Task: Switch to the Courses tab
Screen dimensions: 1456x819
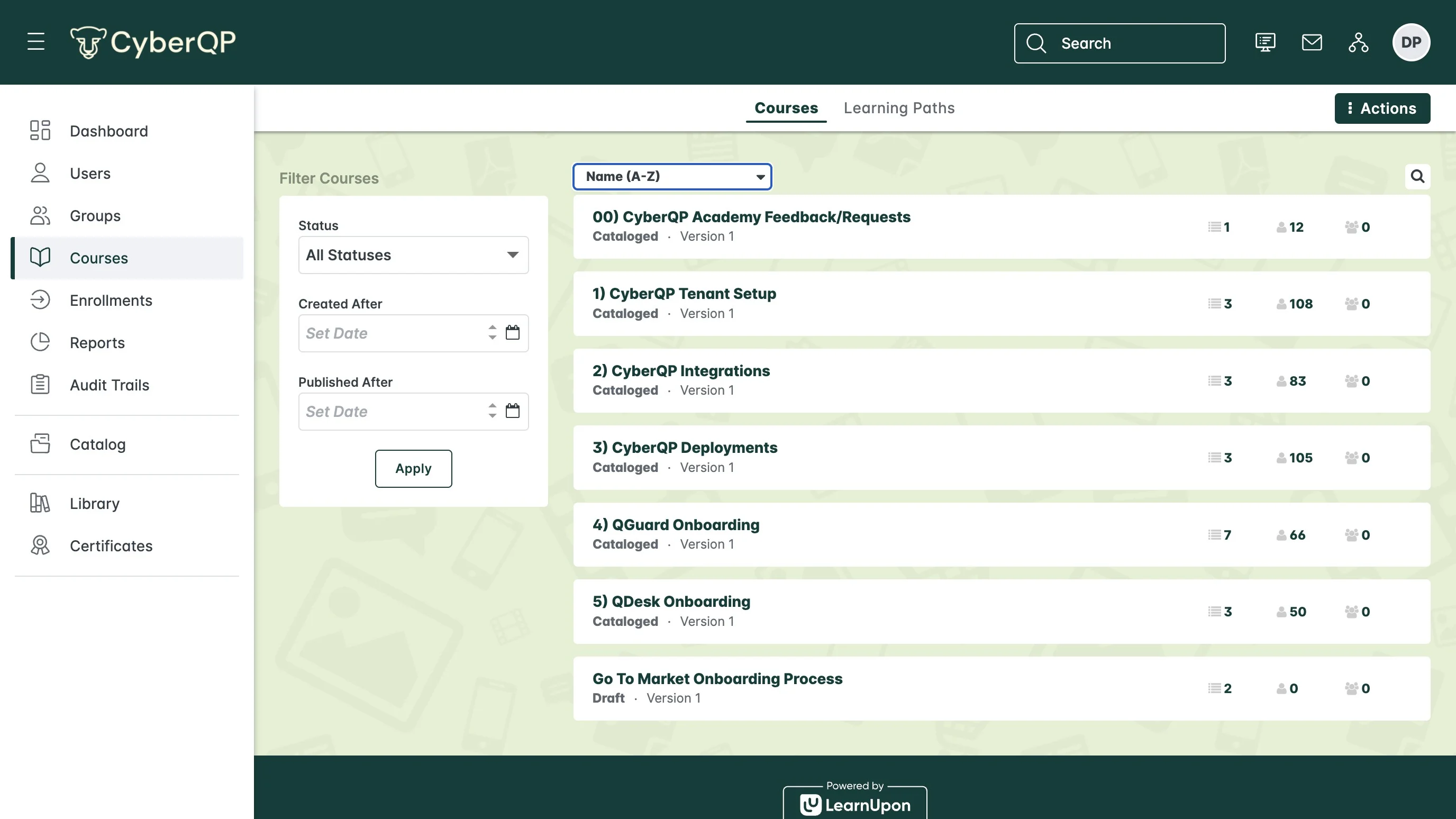Action: 786,108
